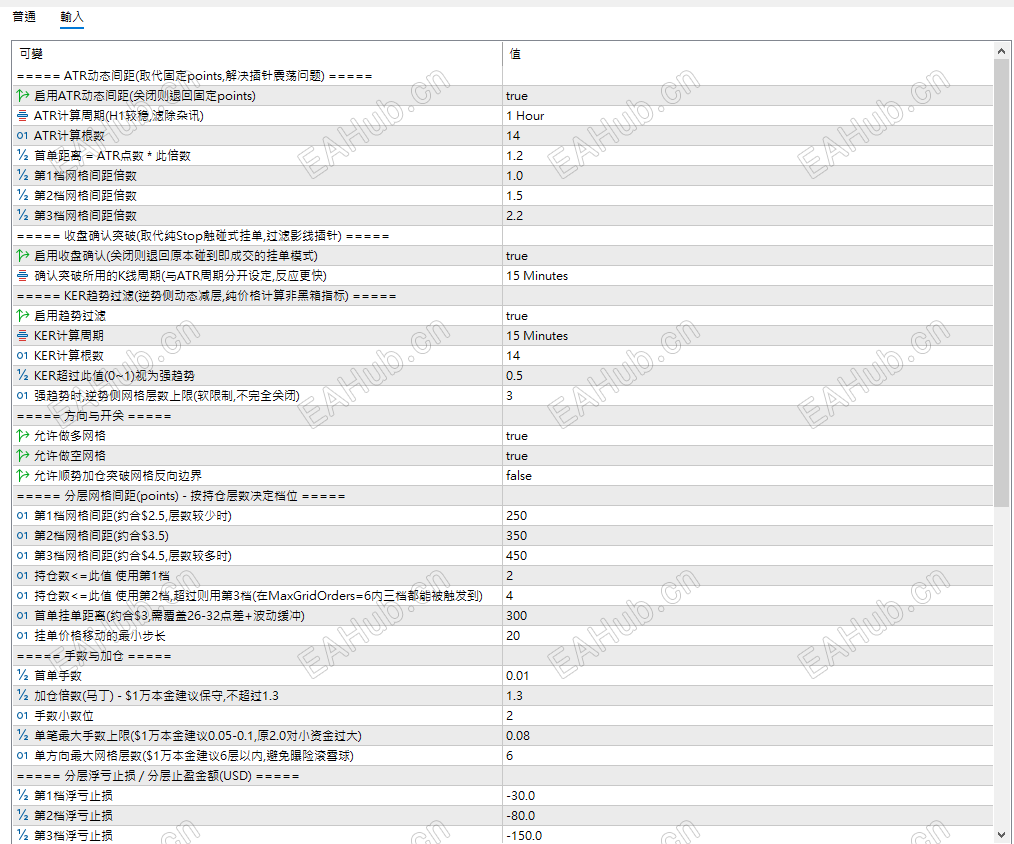The width and height of the screenshot is (1014, 844).
Task: Click the integer icon beside 首单挂单距离
Action: [x=23, y=616]
